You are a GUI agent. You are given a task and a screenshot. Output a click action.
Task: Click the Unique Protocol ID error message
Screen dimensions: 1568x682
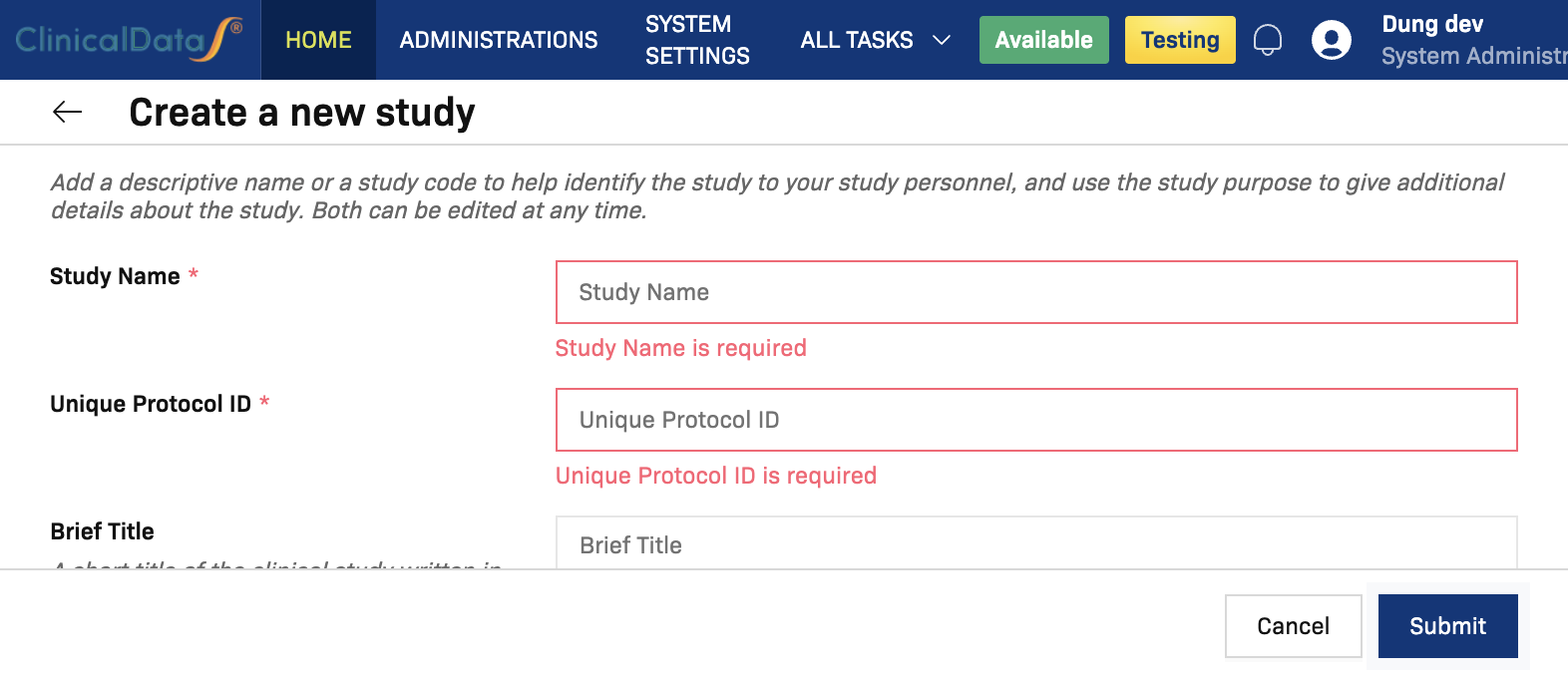click(x=716, y=476)
